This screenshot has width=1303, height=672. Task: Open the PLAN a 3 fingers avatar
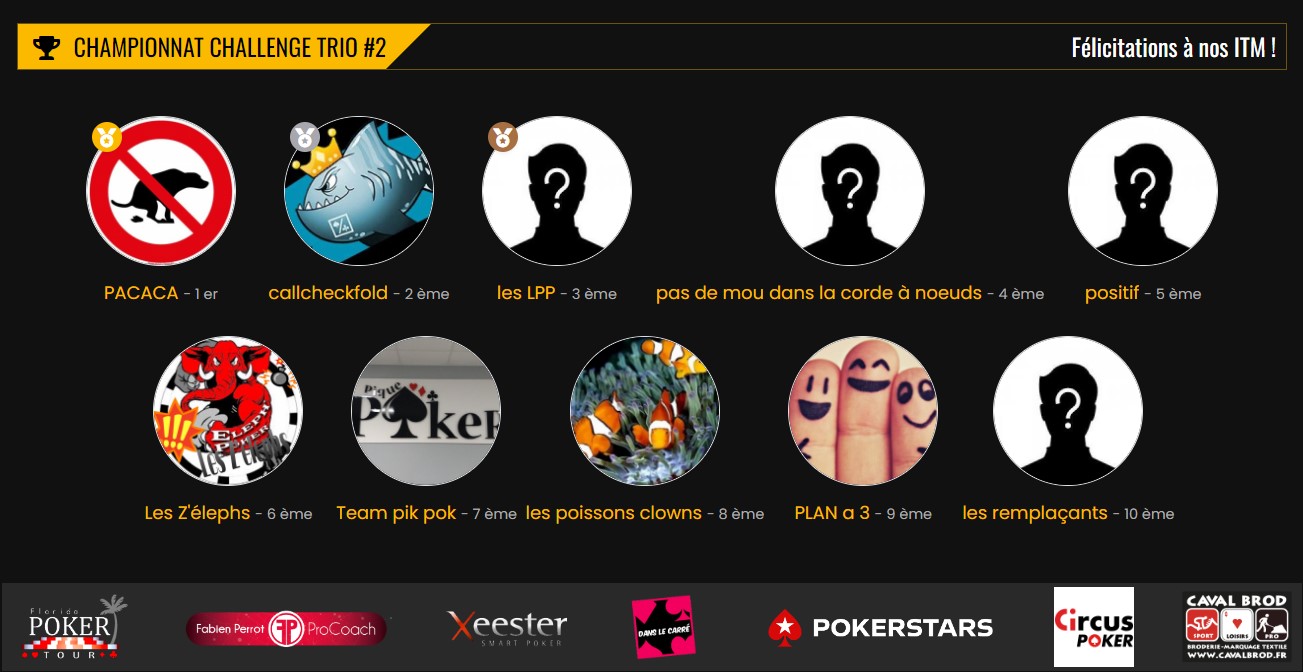click(x=863, y=411)
